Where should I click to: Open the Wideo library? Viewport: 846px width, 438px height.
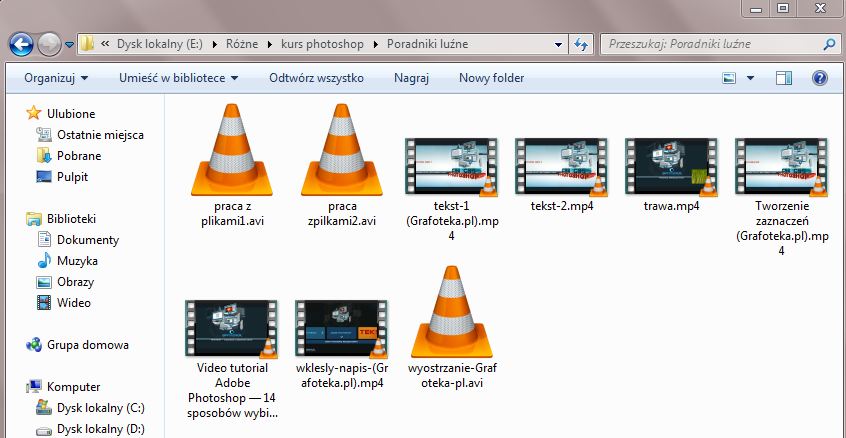pos(74,303)
